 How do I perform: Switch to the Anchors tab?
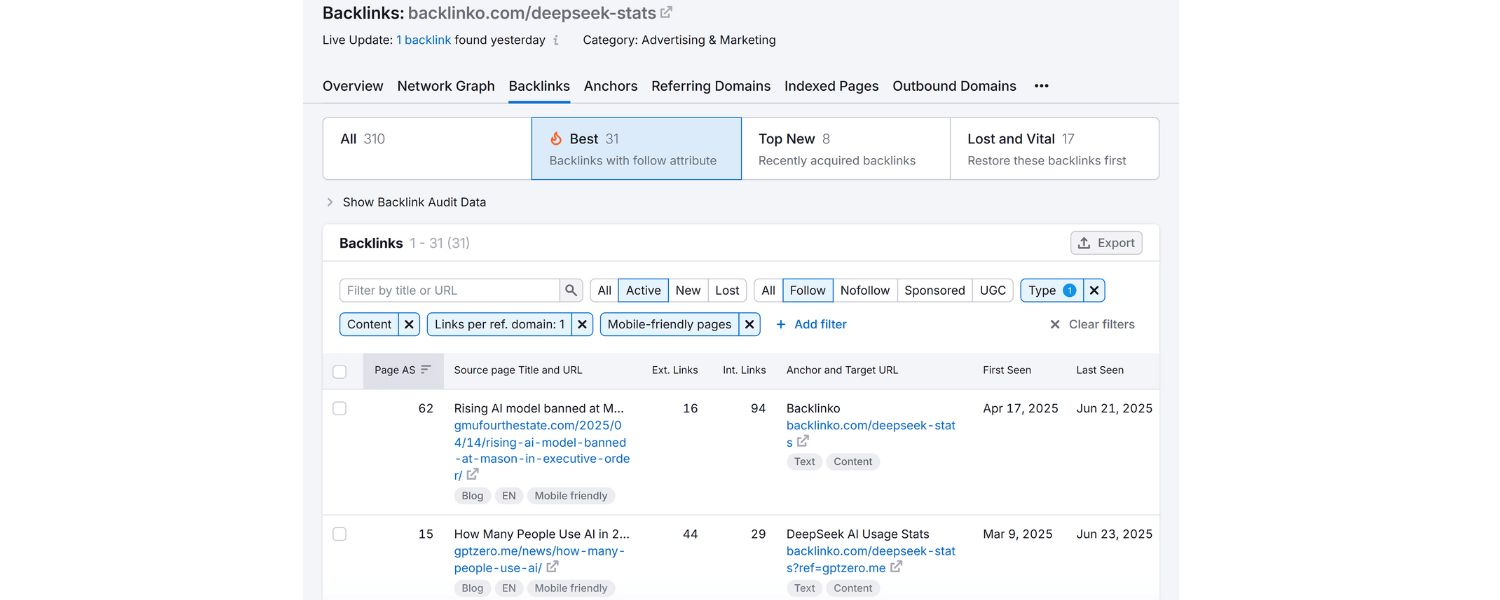pyautogui.click(x=610, y=86)
